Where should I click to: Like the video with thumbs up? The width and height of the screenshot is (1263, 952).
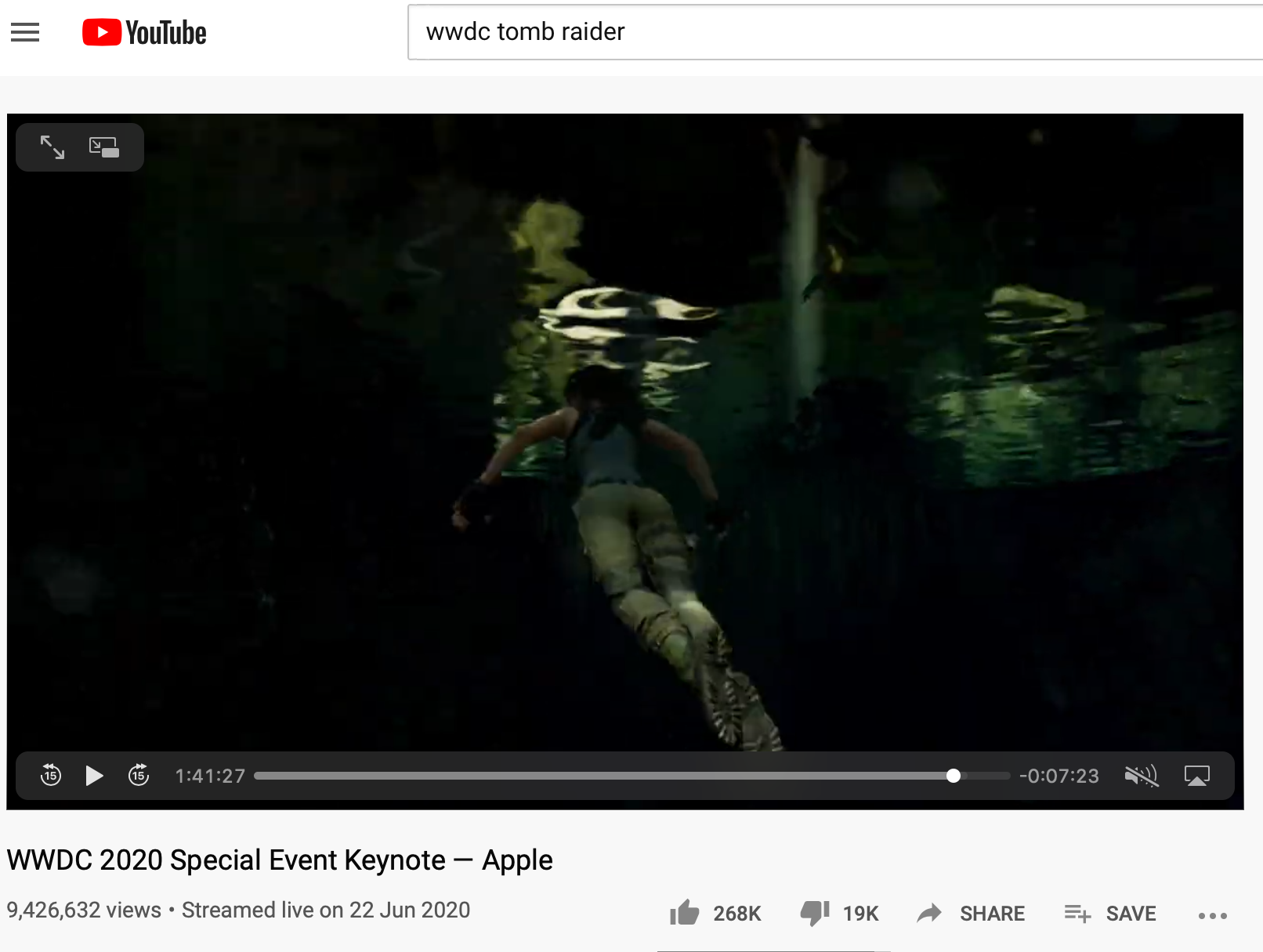[x=684, y=913]
